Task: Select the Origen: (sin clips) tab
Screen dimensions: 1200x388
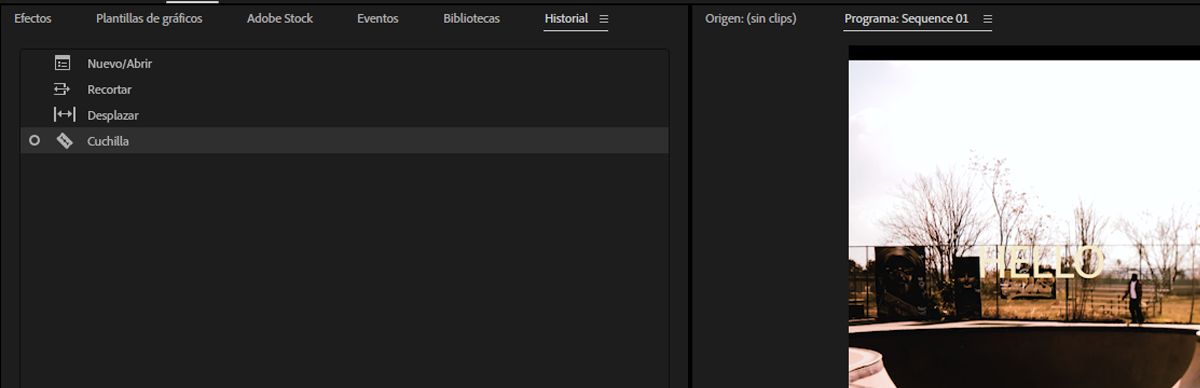Action: (x=751, y=19)
